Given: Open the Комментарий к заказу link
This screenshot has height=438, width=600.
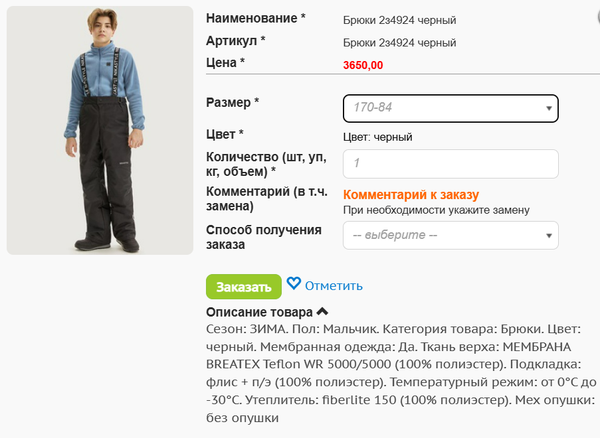Looking at the screenshot, I should click(411, 195).
